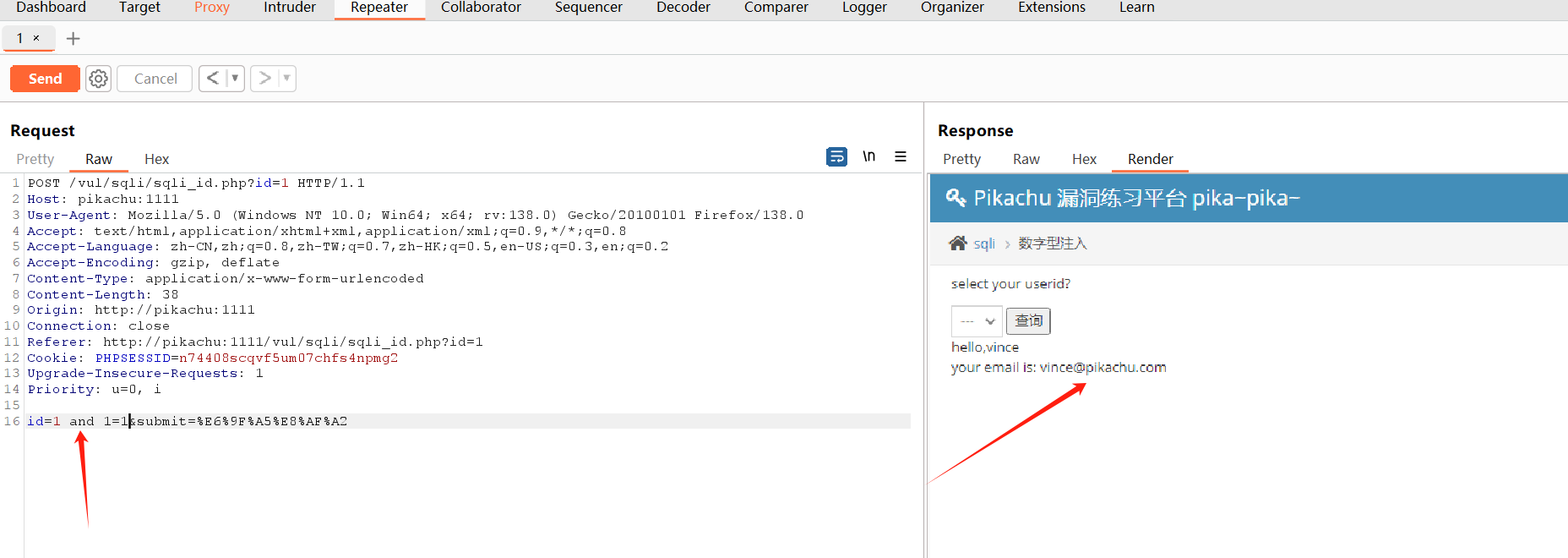Screen dimensions: 1568x558
Task: Select the Repeater tab
Action: tap(379, 8)
